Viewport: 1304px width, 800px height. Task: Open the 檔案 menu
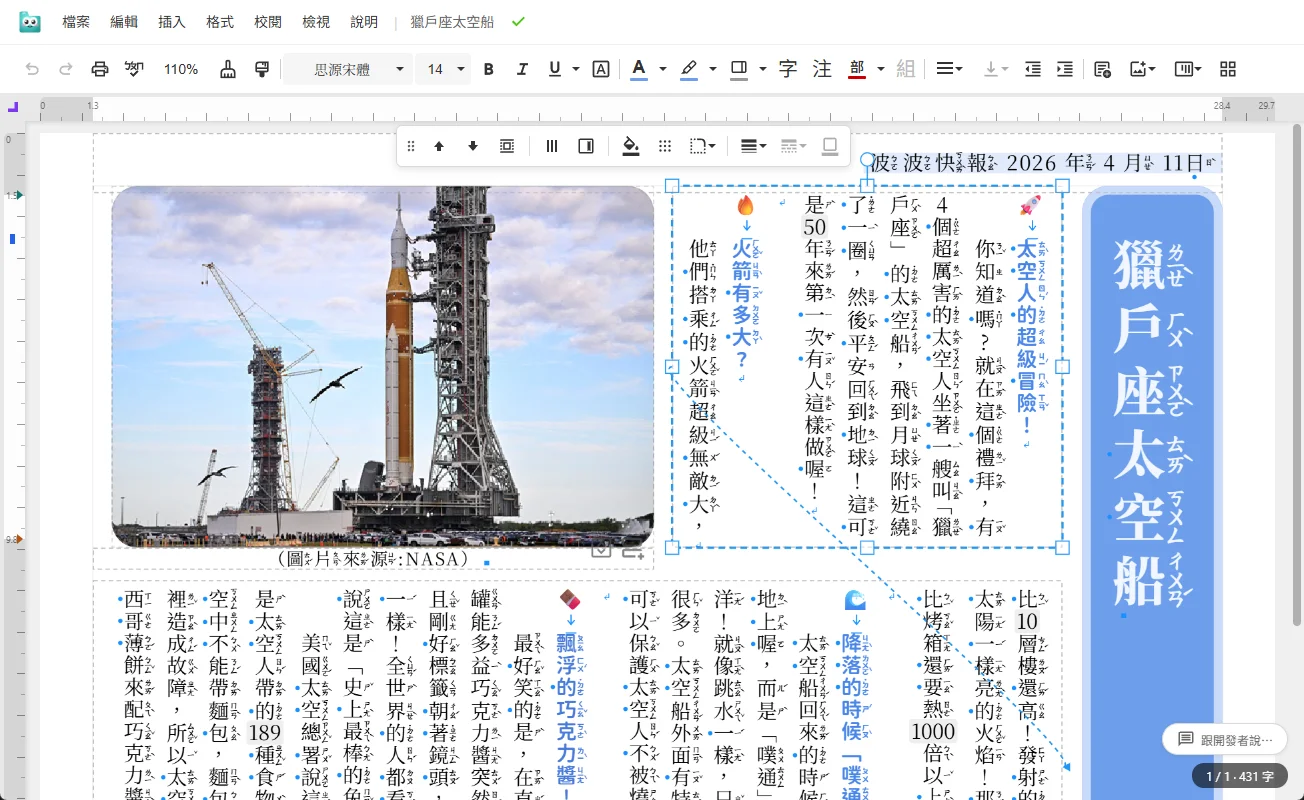pos(76,22)
